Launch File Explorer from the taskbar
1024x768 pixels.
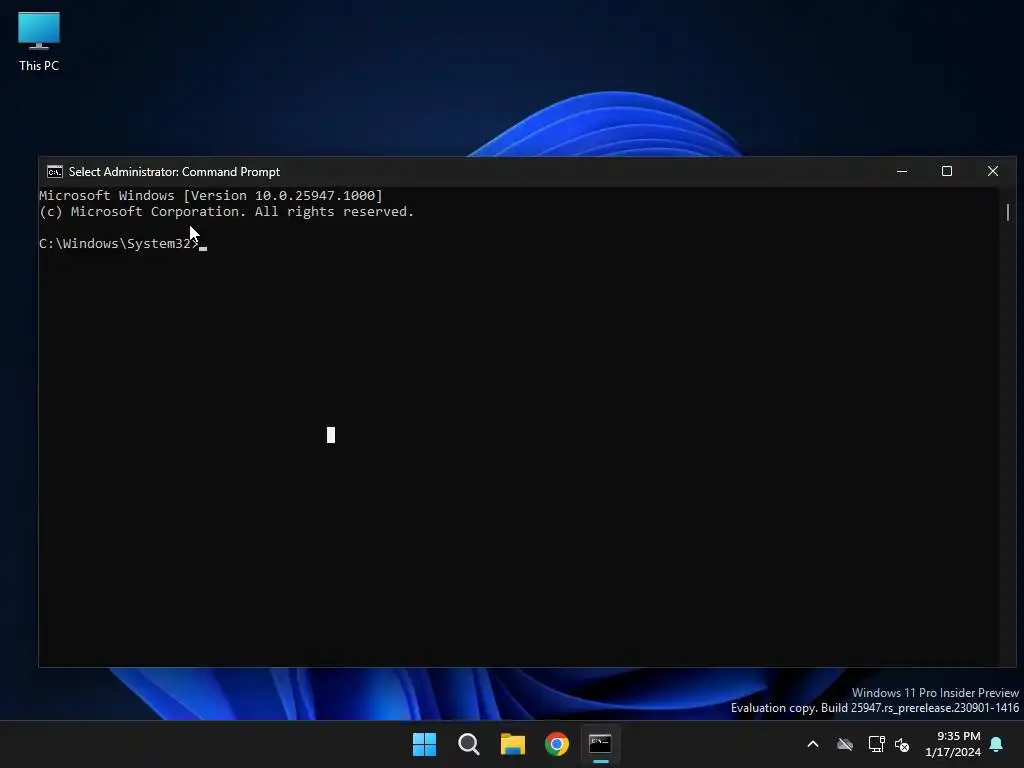513,744
